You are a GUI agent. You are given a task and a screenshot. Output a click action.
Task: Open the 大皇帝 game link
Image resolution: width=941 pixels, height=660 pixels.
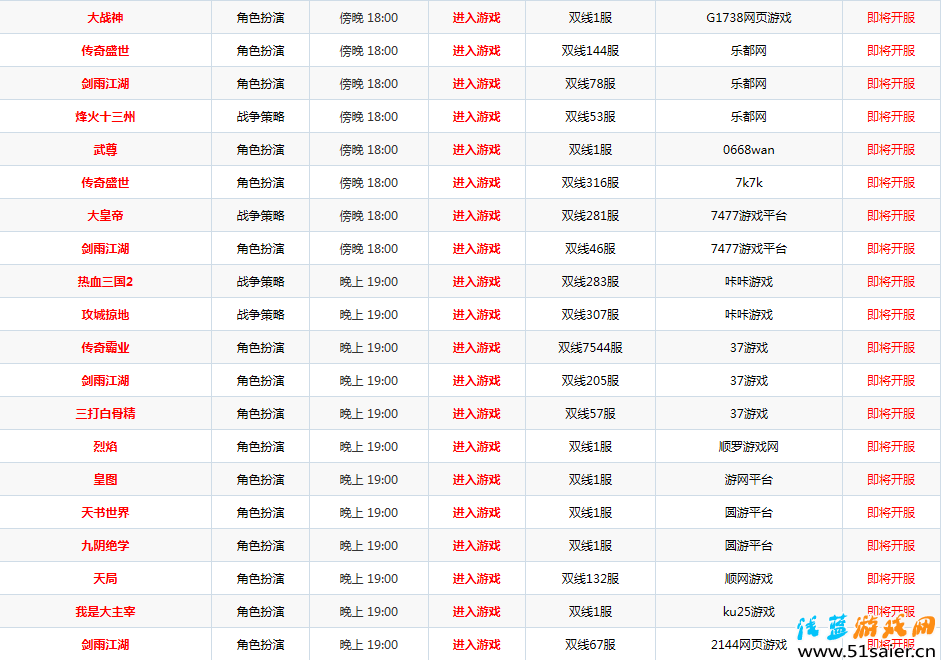pos(105,216)
